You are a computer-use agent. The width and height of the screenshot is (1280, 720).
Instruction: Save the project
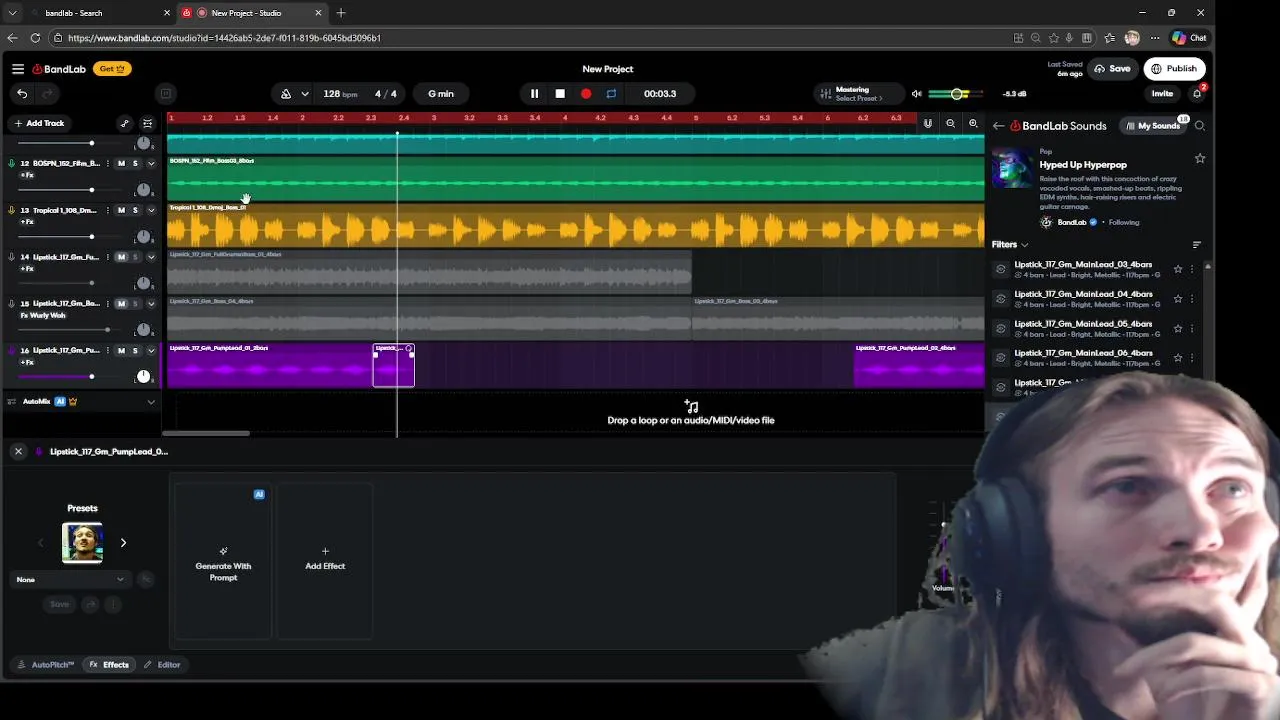[x=1113, y=69]
